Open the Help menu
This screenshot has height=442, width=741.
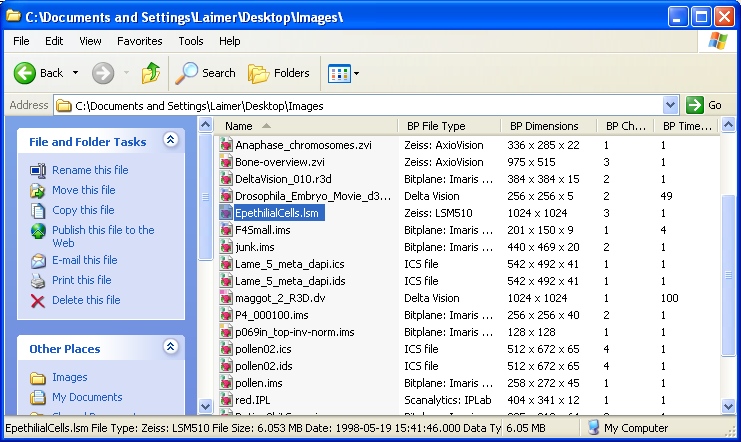[x=230, y=41]
